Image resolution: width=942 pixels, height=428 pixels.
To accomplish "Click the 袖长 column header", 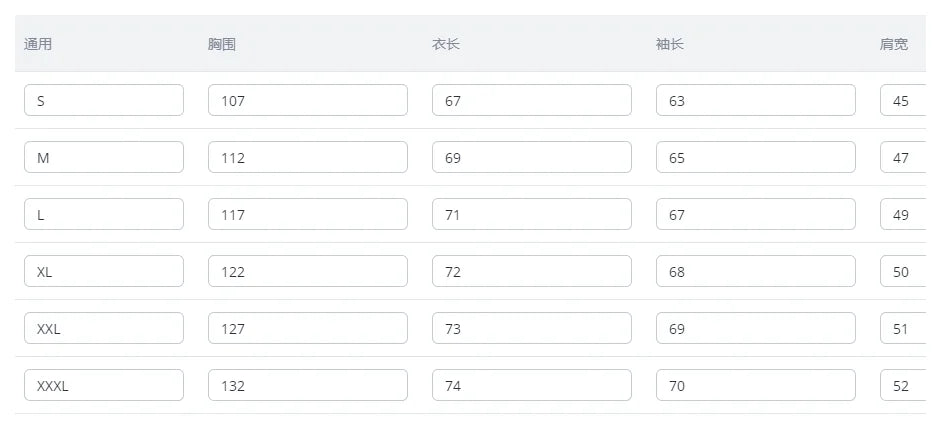I will 670,44.
